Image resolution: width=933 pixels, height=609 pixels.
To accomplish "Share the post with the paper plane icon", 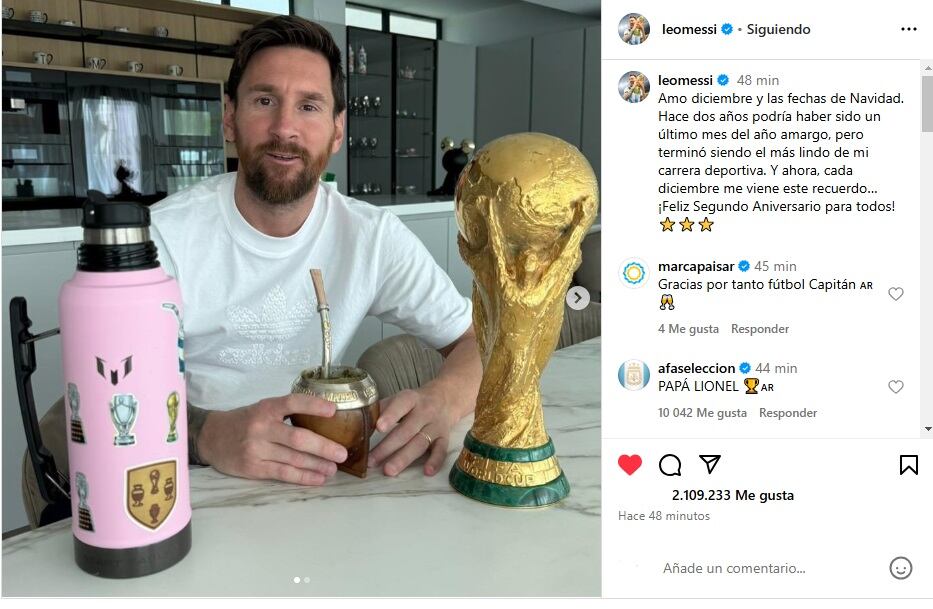I will coord(710,464).
